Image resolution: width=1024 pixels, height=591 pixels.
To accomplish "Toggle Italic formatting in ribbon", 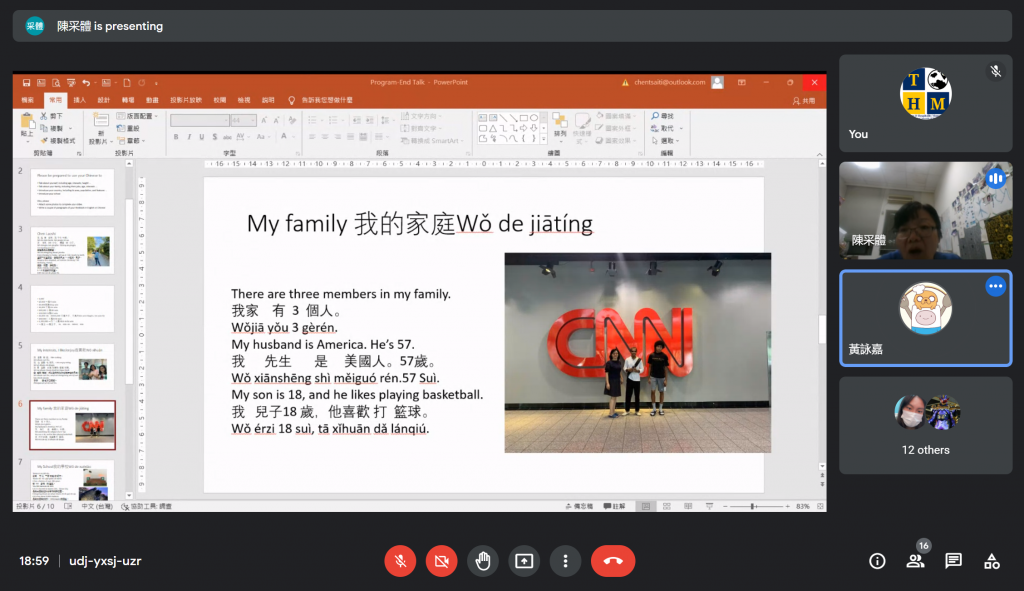I will [189, 137].
